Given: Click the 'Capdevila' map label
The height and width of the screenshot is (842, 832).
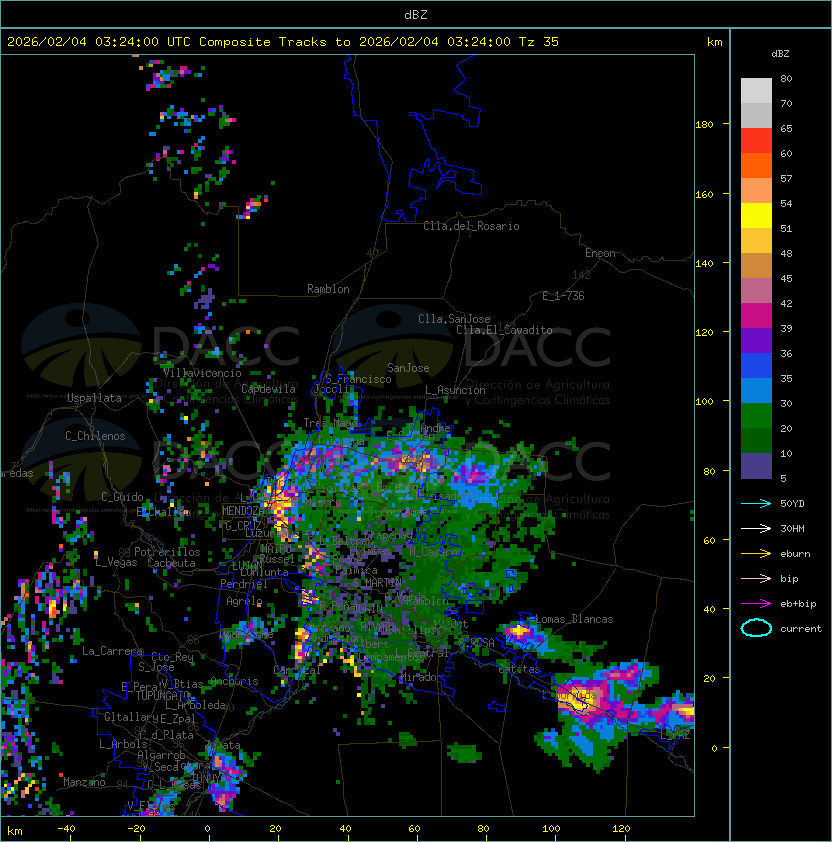Looking at the screenshot, I should [269, 389].
